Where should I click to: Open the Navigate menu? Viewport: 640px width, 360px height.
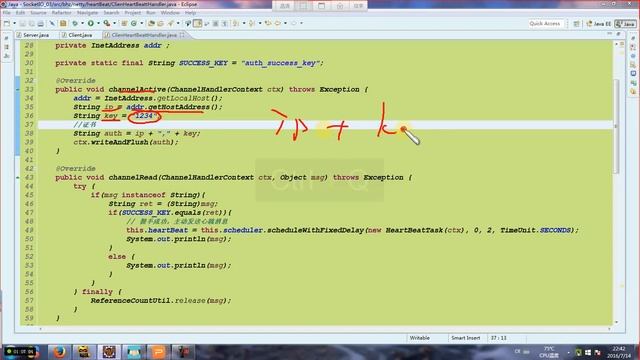pos(87,13)
